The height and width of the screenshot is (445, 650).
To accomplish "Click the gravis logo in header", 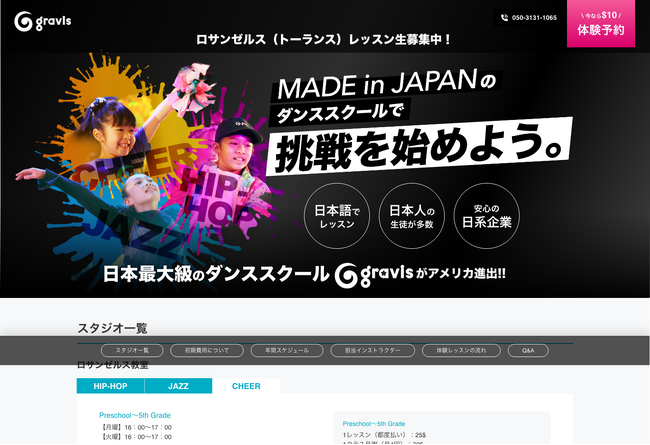I will pos(43,21).
